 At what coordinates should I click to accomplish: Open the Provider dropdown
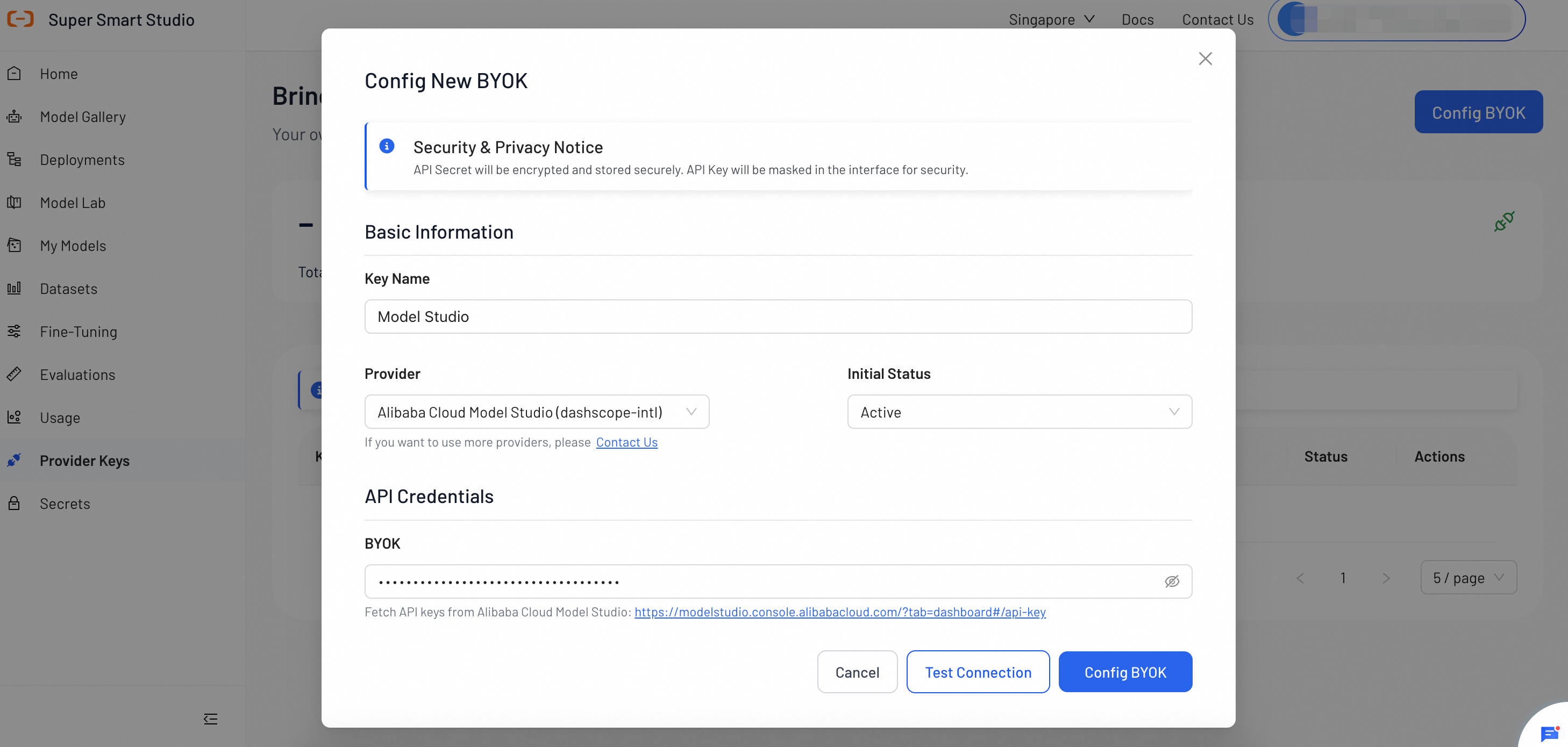pos(537,412)
